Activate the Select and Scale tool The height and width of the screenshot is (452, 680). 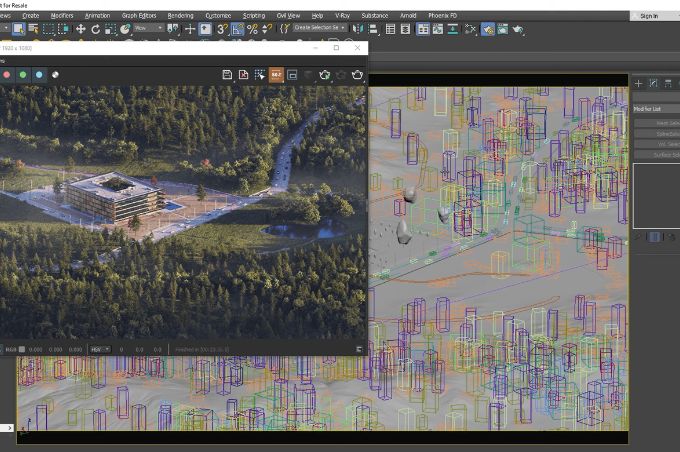[110, 29]
